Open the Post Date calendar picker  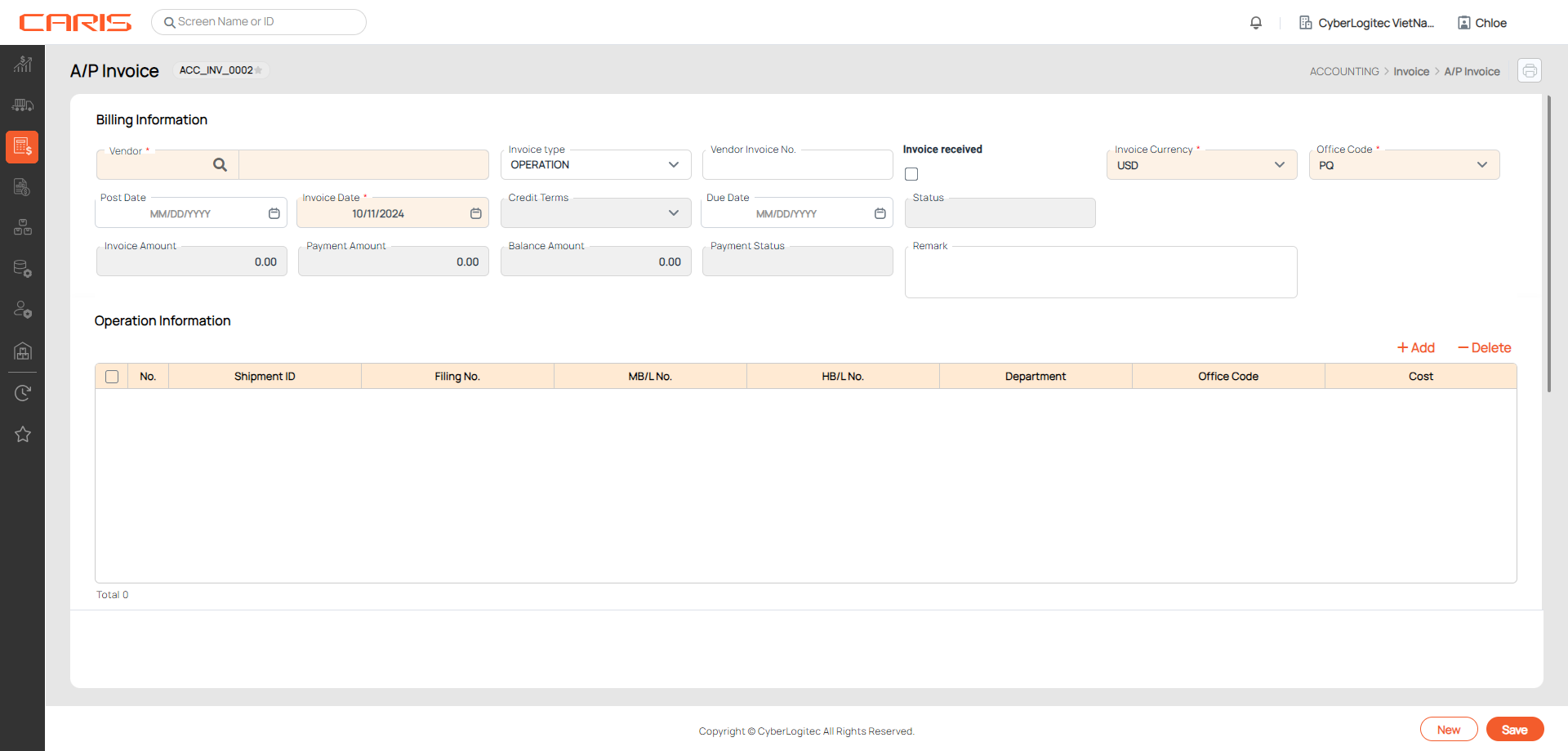pos(274,213)
